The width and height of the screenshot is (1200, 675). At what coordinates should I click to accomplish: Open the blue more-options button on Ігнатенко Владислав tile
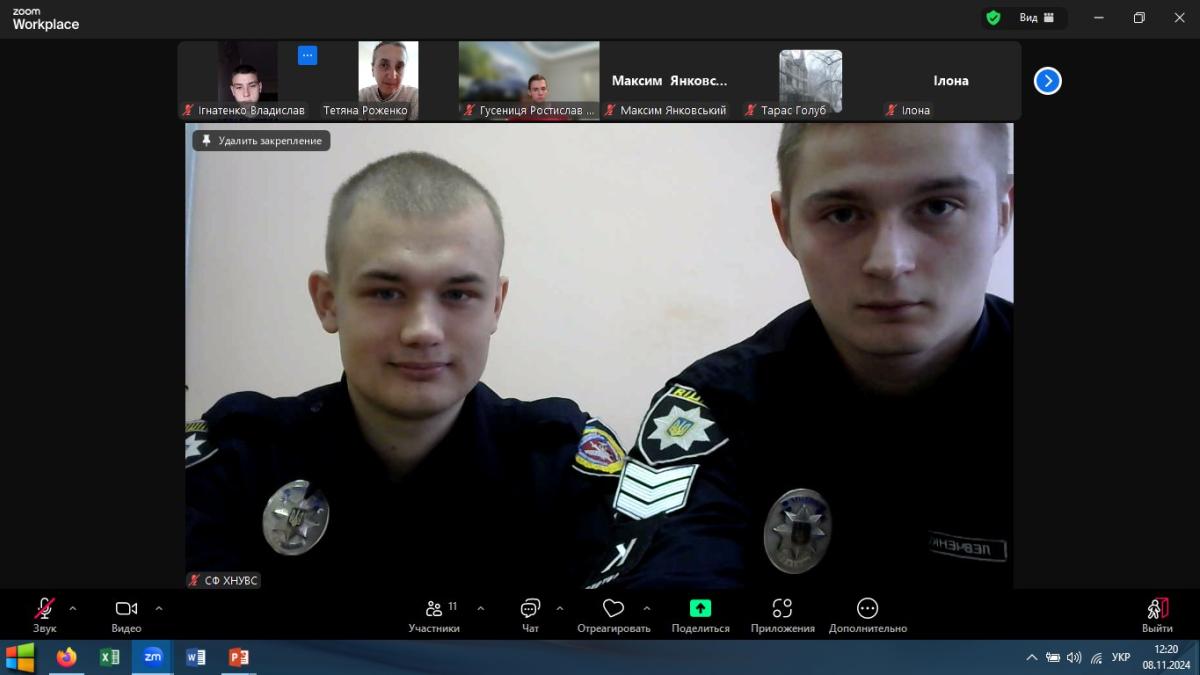pos(307,55)
